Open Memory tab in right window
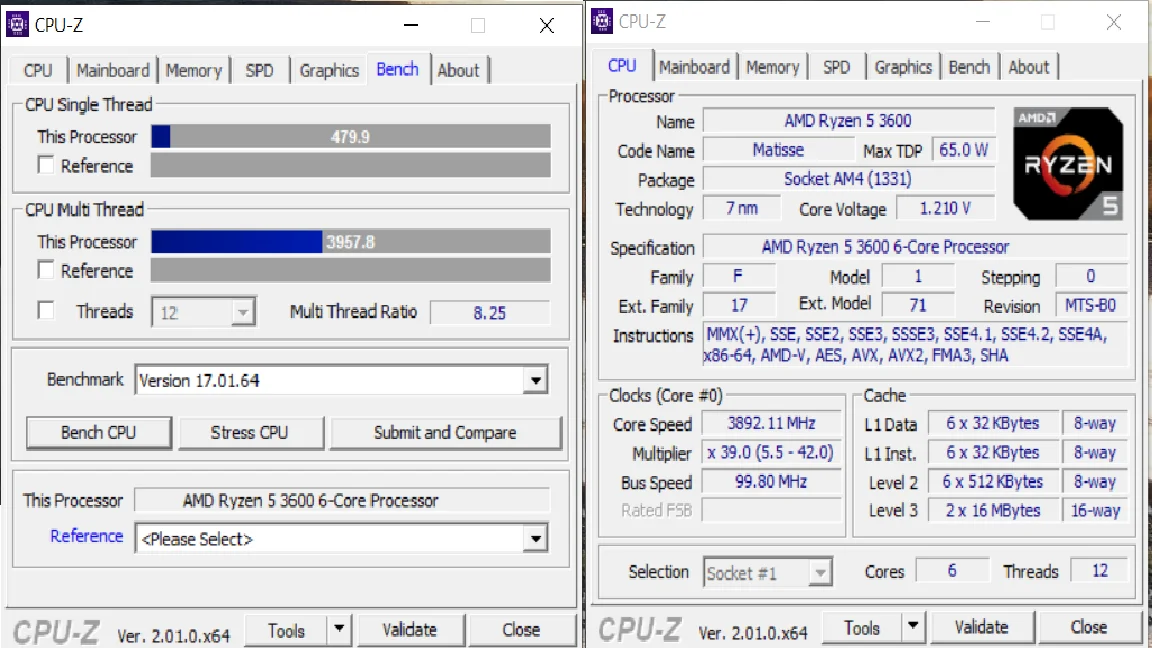1152x648 pixels. (x=773, y=67)
